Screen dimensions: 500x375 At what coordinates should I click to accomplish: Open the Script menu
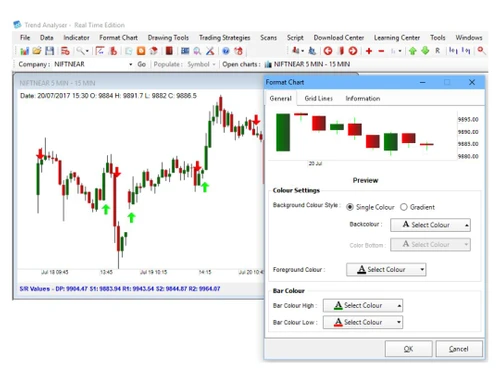tap(295, 38)
